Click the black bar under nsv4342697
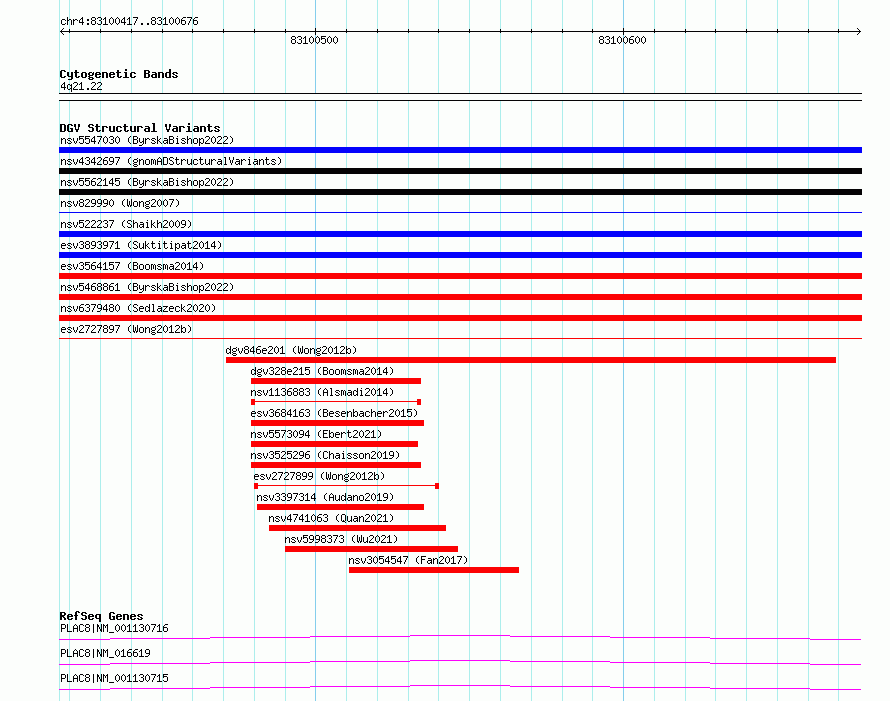Viewport: 890px width, 701px height. click(x=460, y=171)
